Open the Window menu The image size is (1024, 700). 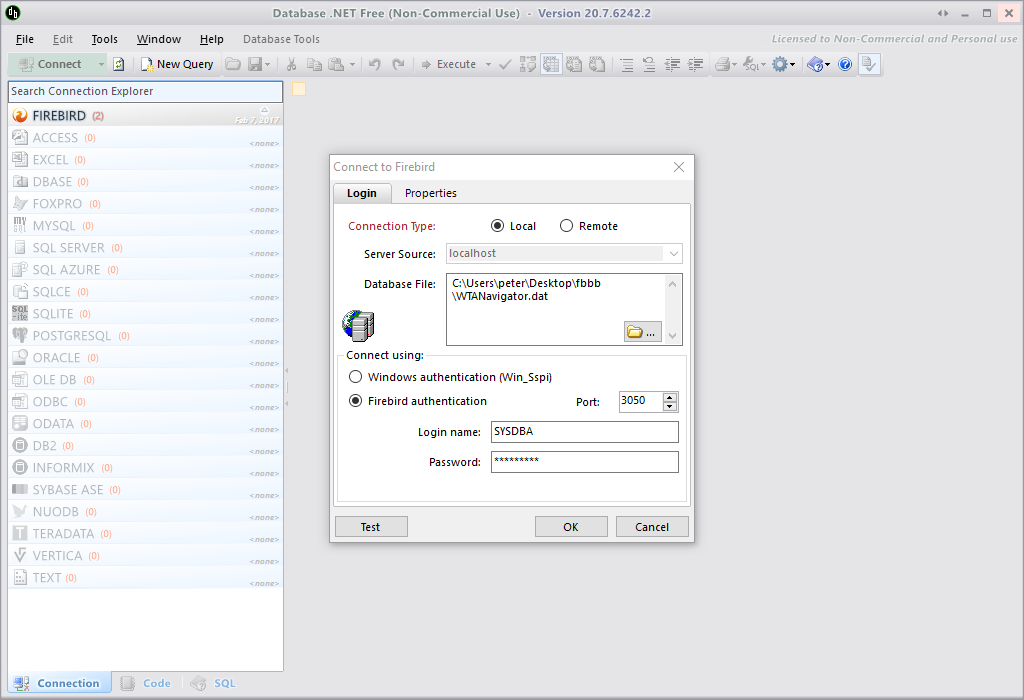pyautogui.click(x=159, y=39)
